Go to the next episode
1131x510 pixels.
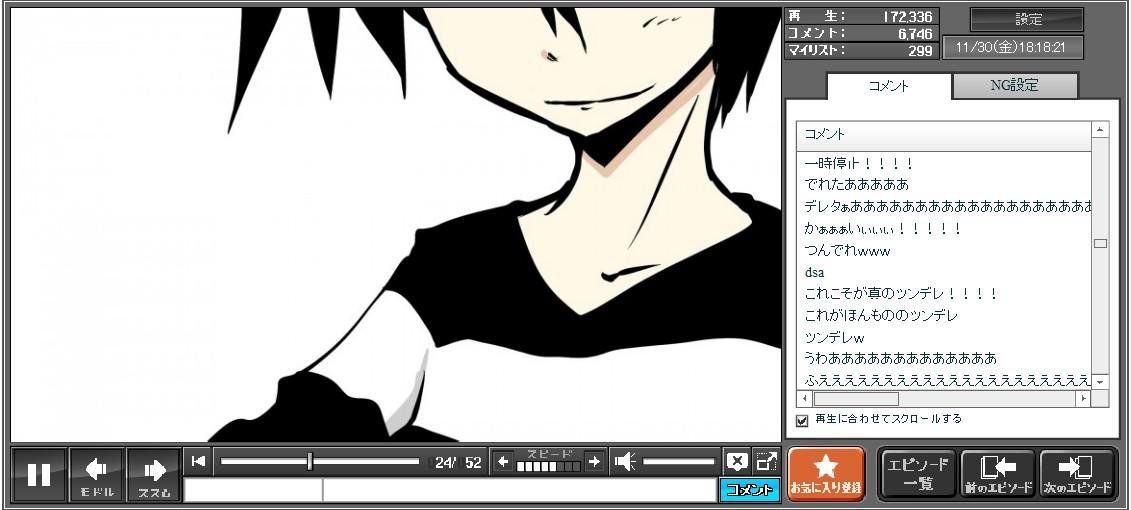(x=1078, y=474)
